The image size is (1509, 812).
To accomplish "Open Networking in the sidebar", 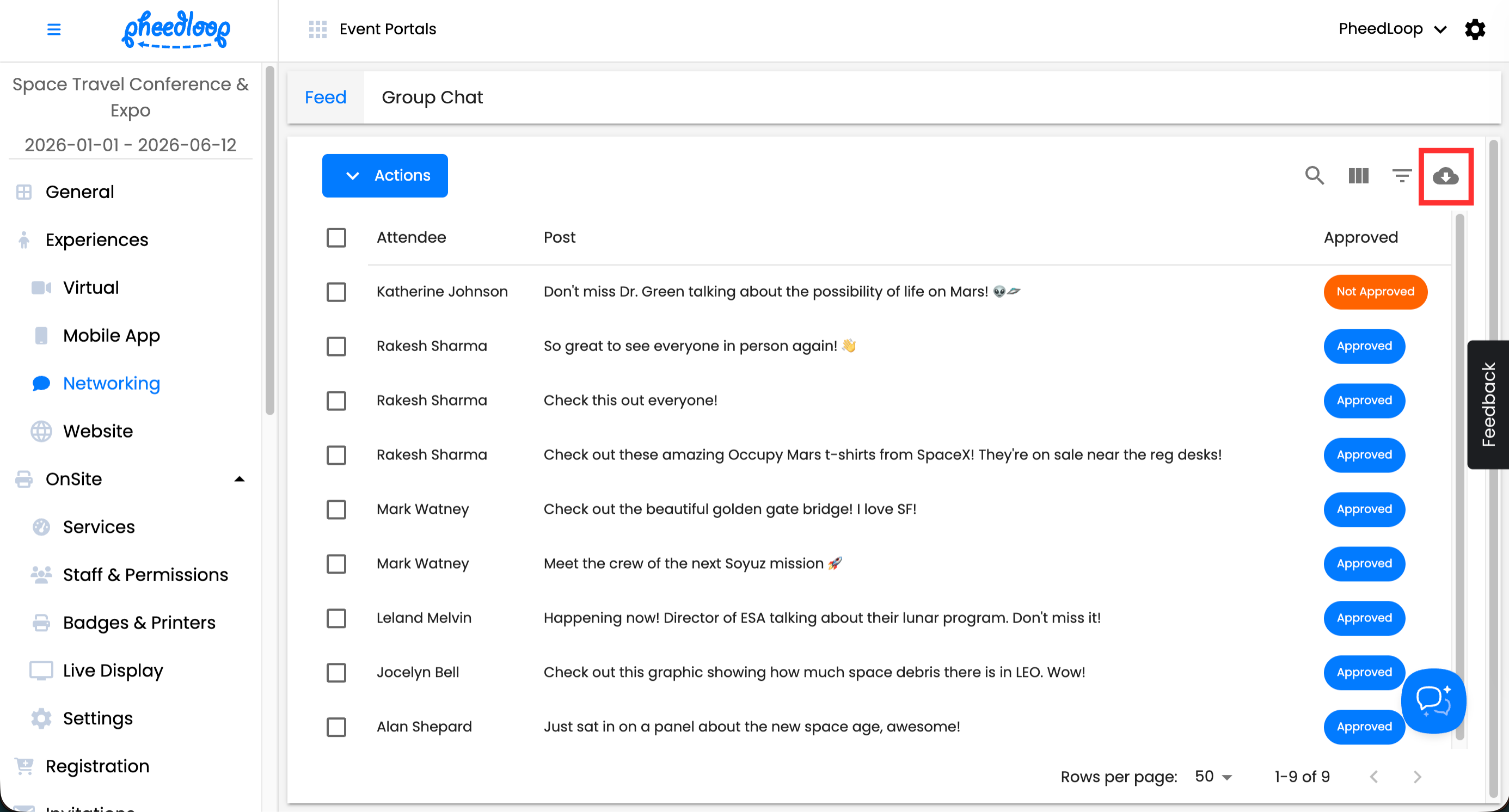I will point(111,383).
